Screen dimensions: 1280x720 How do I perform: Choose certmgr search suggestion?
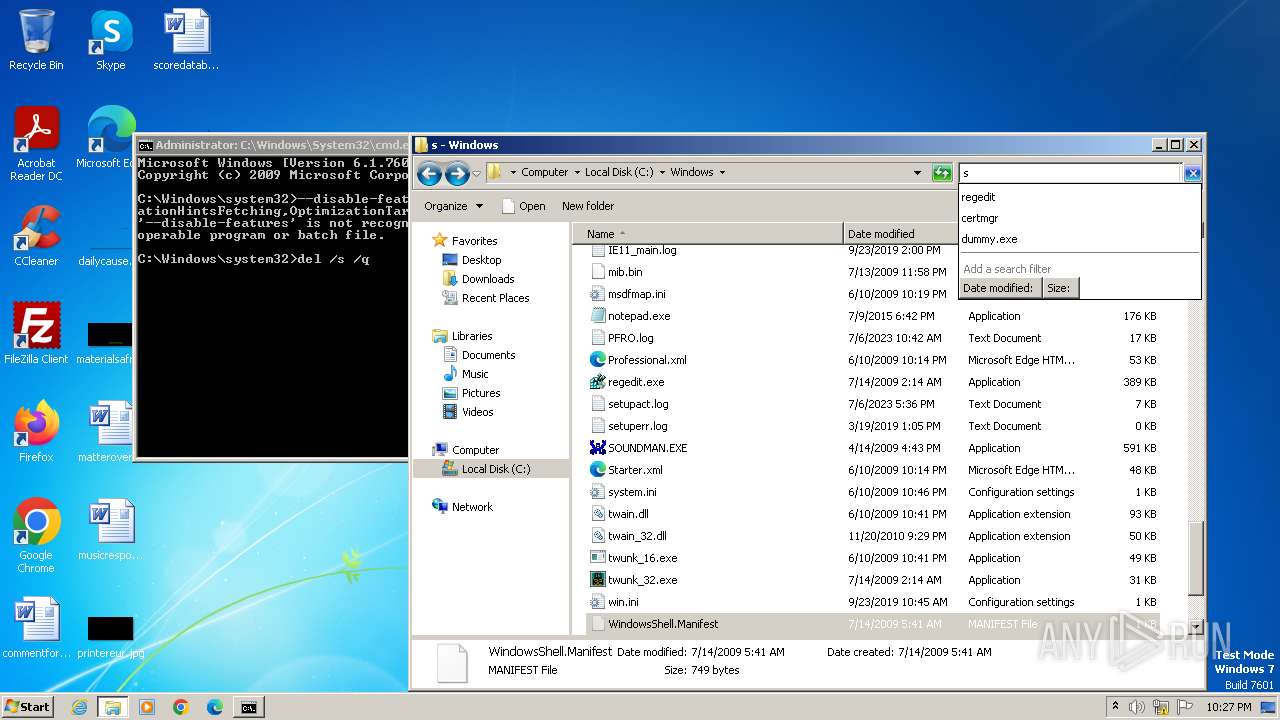980,218
